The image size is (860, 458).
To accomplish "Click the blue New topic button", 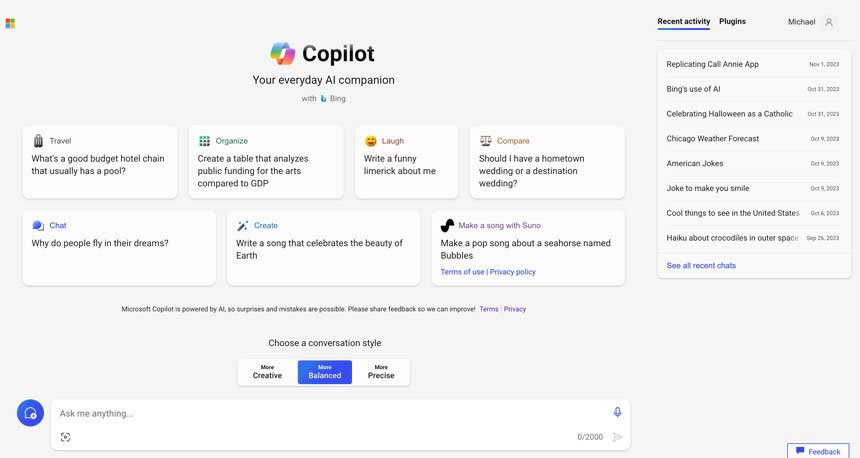I will (x=30, y=412).
